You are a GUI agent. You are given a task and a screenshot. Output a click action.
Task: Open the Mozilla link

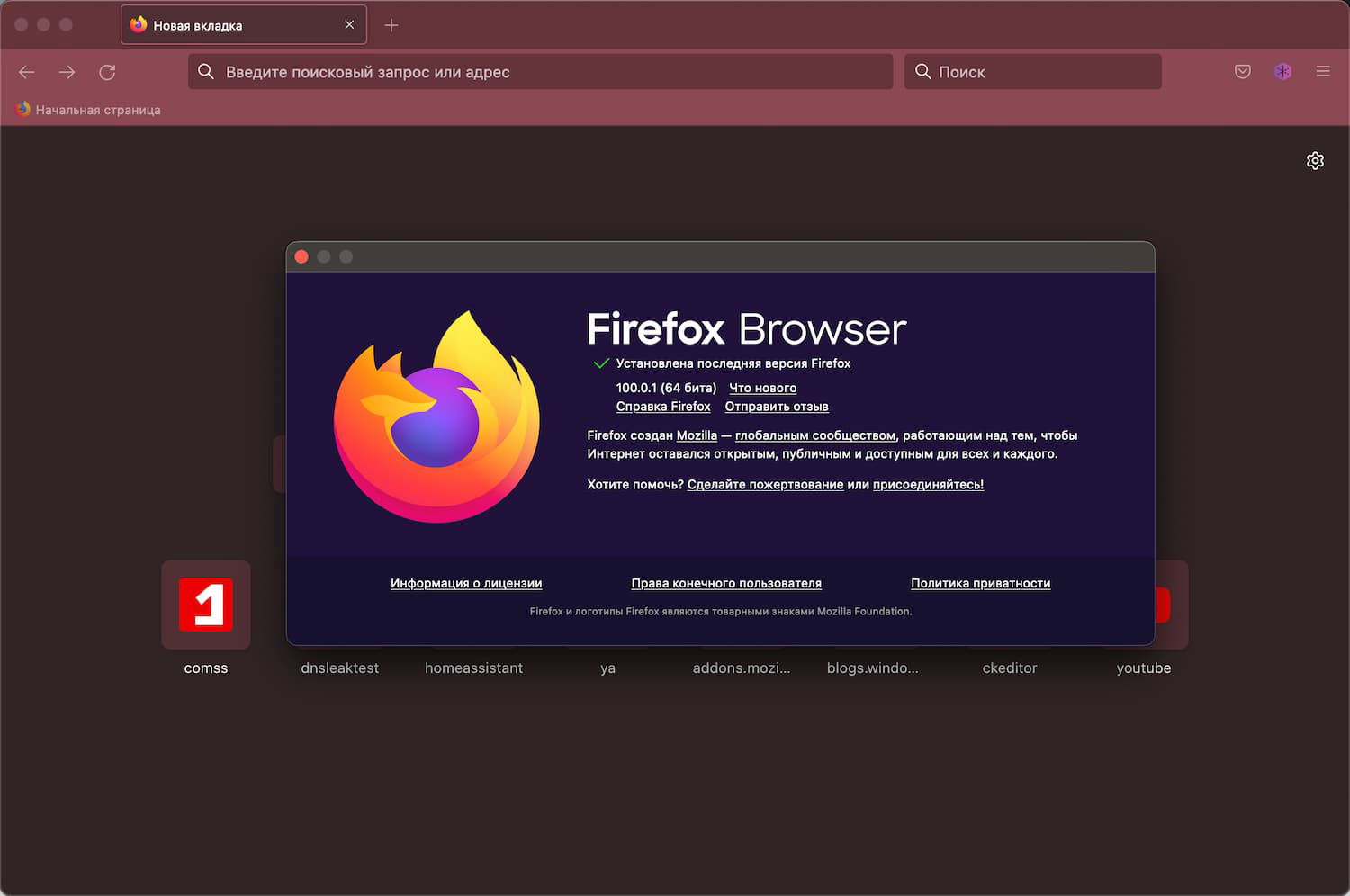[x=697, y=435]
